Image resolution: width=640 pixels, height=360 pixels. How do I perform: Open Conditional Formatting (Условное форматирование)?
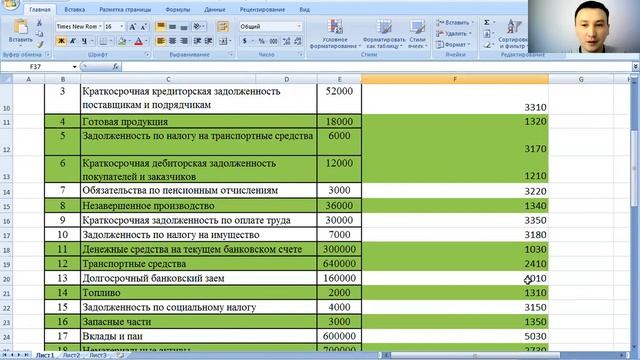(x=335, y=34)
